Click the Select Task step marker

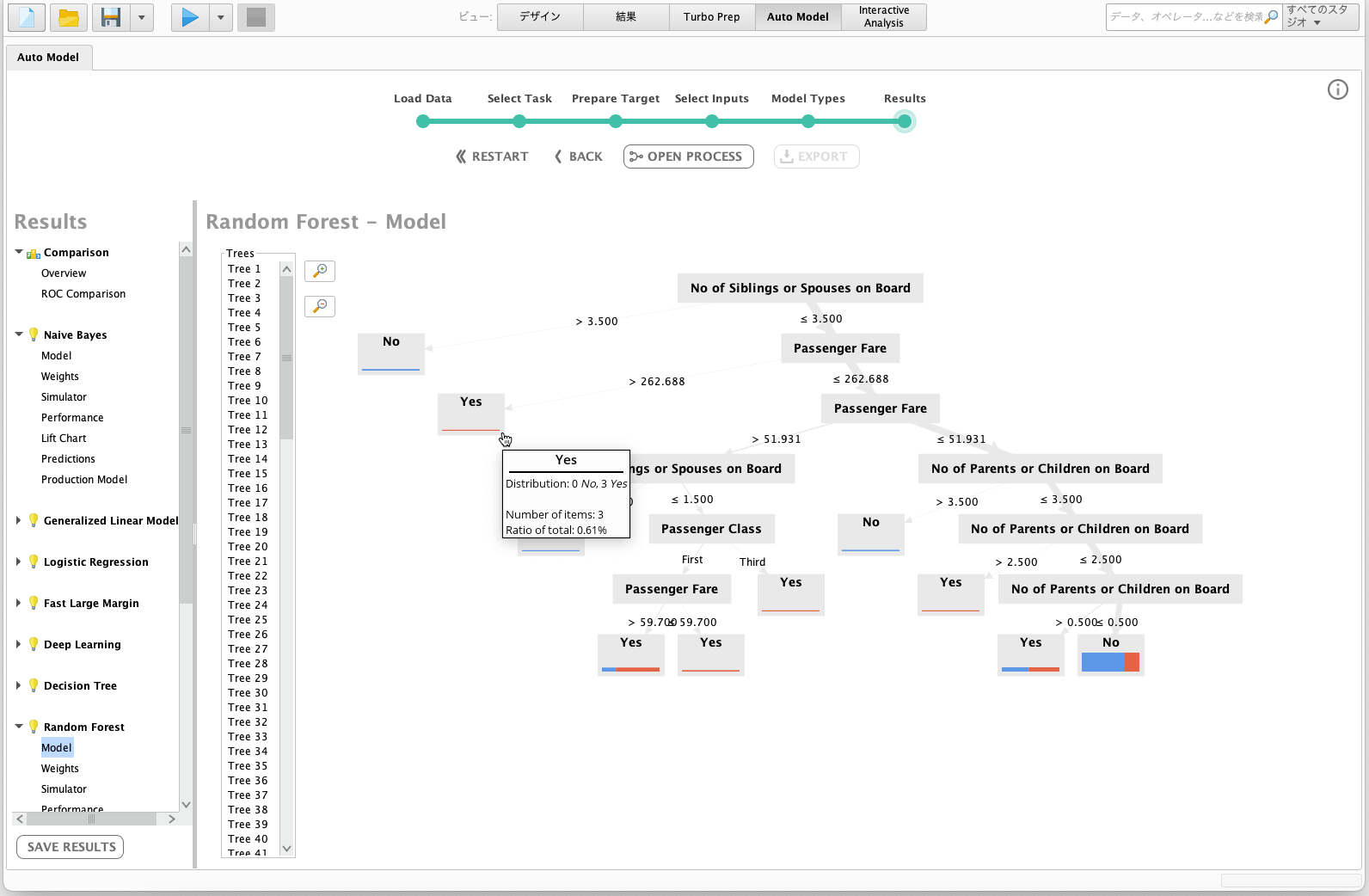pyautogui.click(x=519, y=121)
